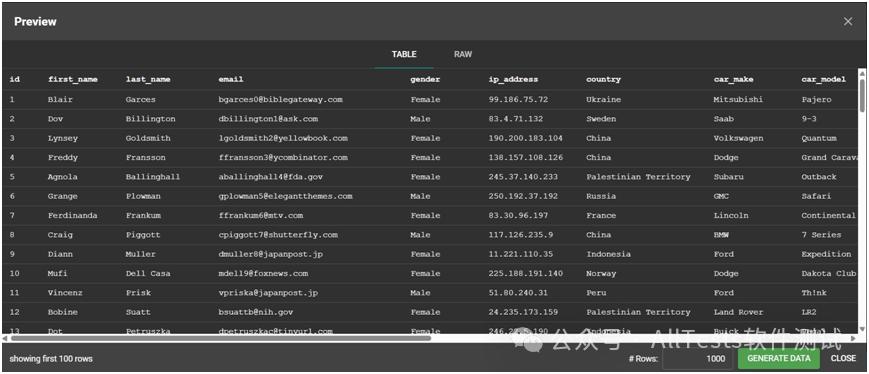Click the first name Agnola

[63, 177]
